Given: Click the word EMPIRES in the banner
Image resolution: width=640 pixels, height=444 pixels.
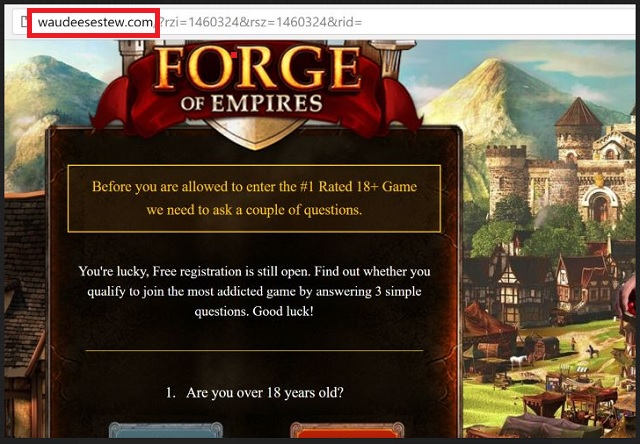Looking at the screenshot, I should point(267,104).
